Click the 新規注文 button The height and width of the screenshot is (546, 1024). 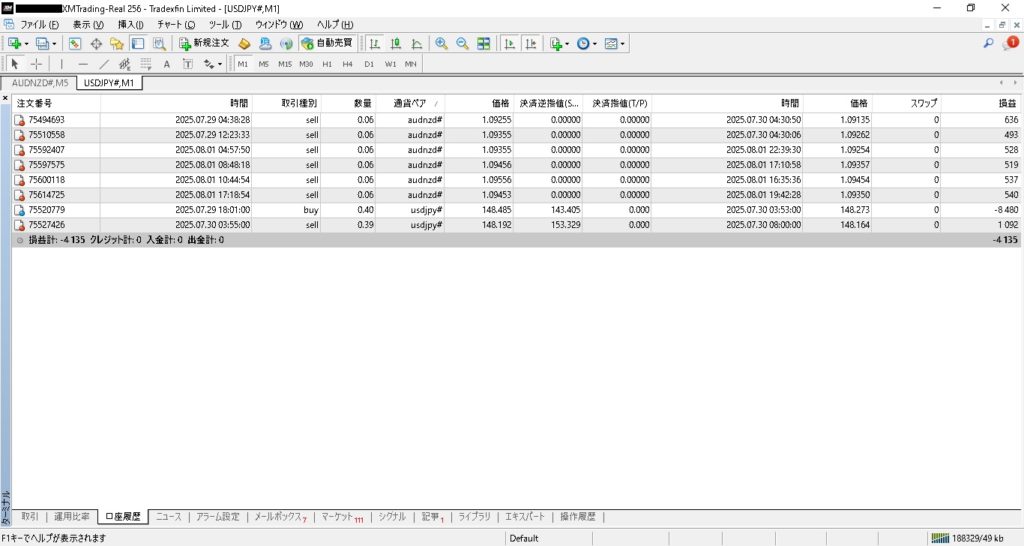pyautogui.click(x=204, y=44)
